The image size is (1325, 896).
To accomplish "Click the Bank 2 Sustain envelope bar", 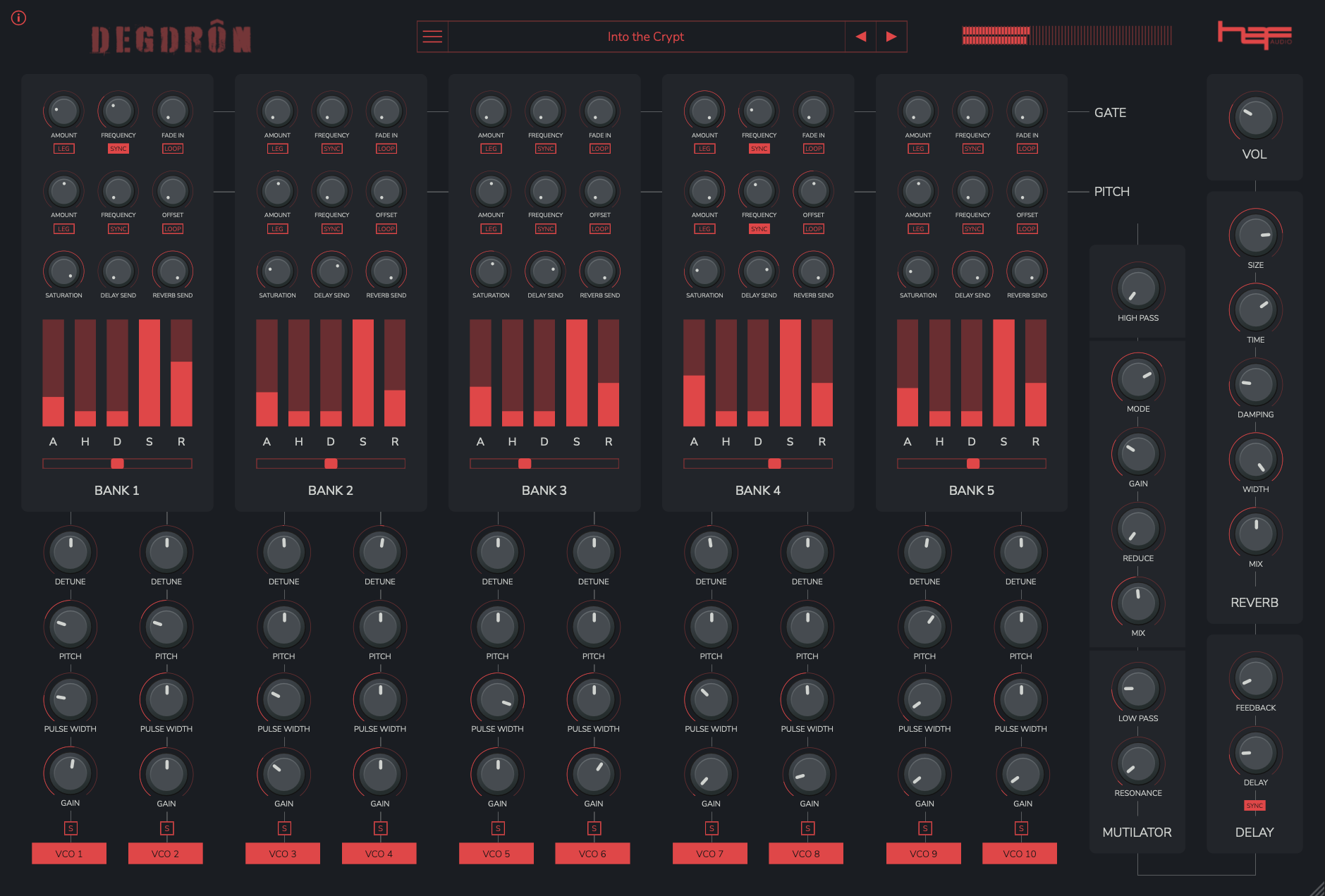I will click(363, 373).
